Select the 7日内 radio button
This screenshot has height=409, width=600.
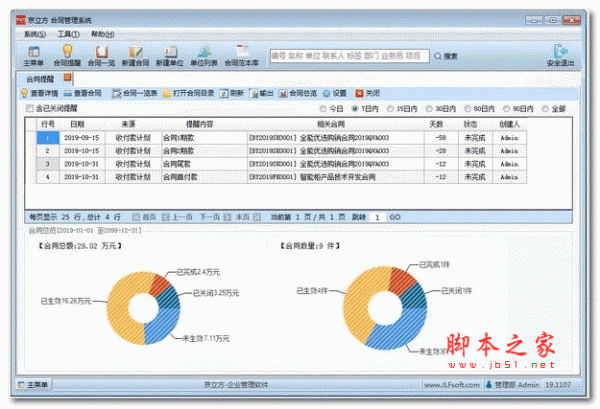click(x=355, y=109)
